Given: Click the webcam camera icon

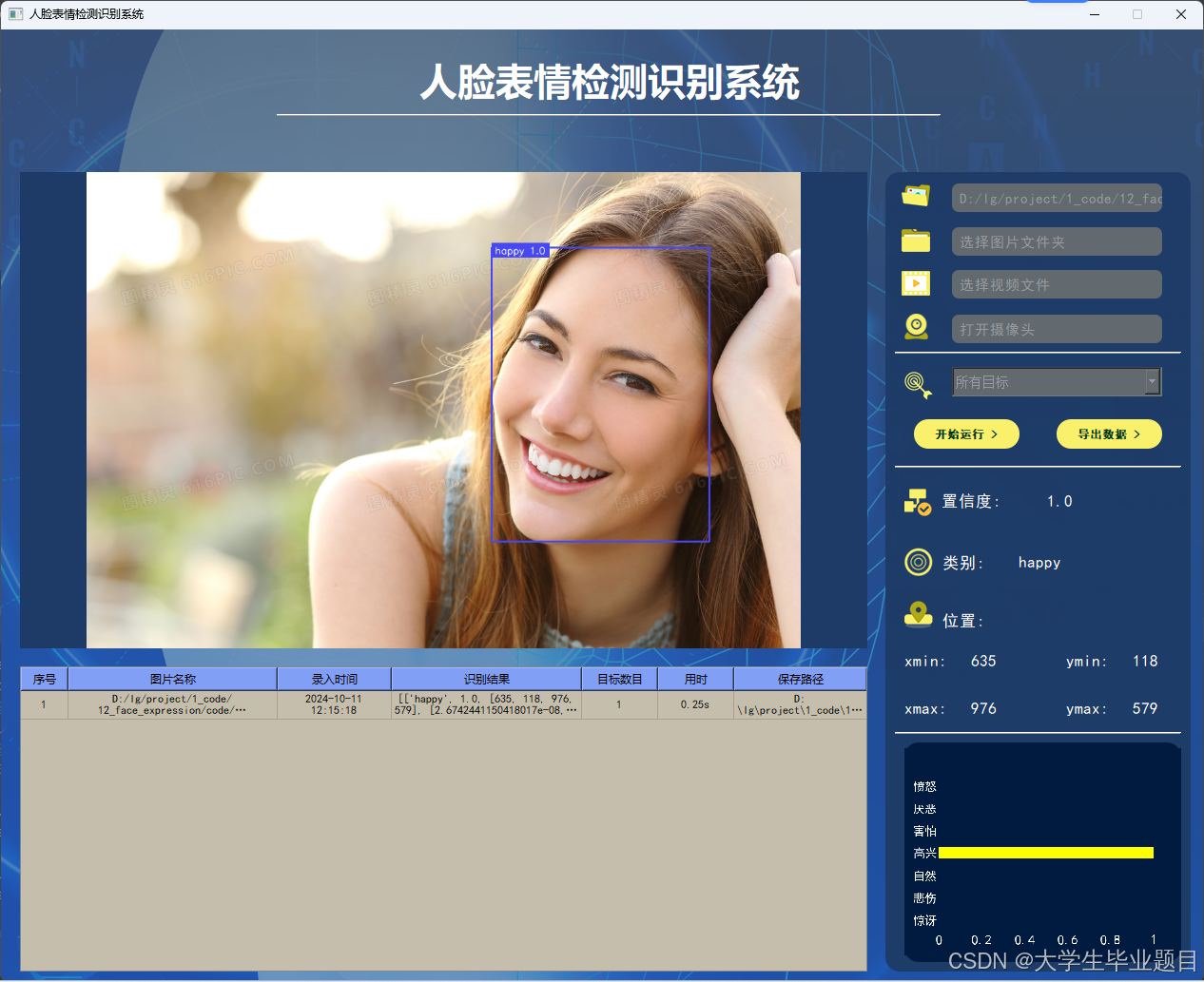Looking at the screenshot, I should pyautogui.click(x=916, y=327).
